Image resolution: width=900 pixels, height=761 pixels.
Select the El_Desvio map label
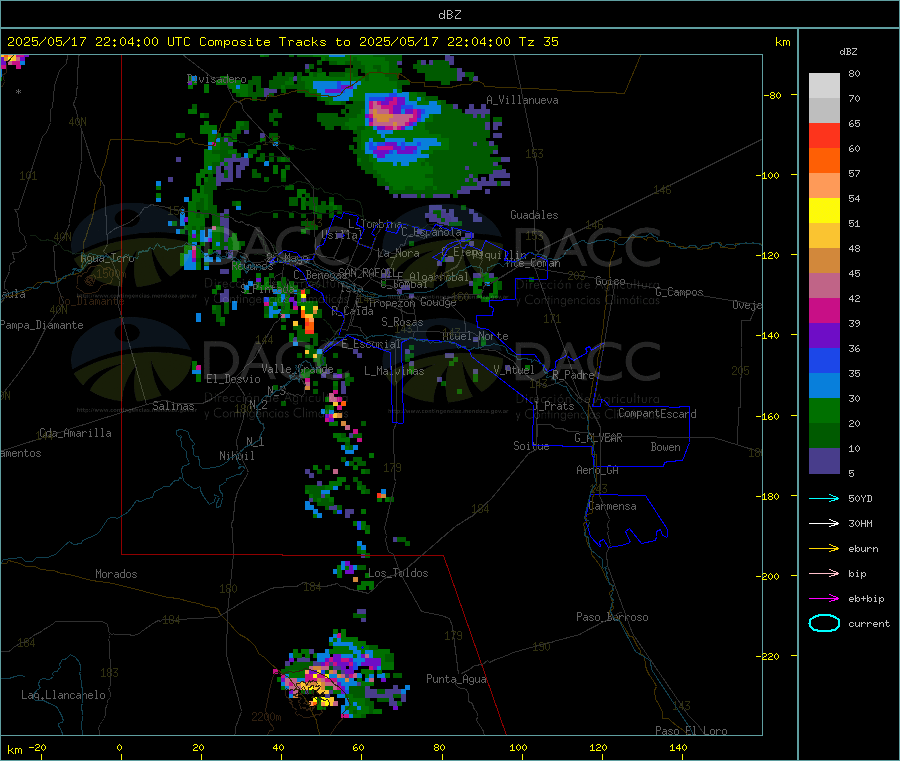[233, 379]
